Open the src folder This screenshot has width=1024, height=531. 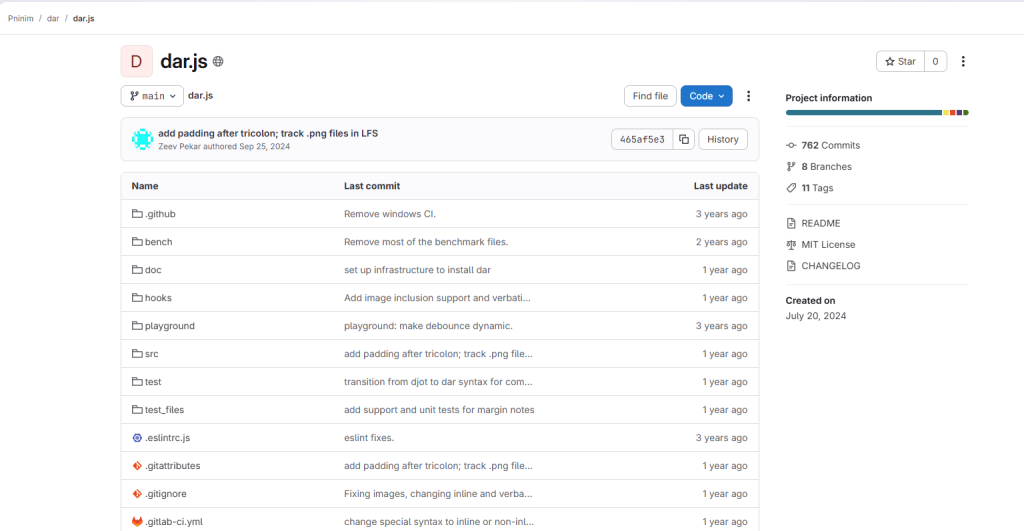point(151,354)
